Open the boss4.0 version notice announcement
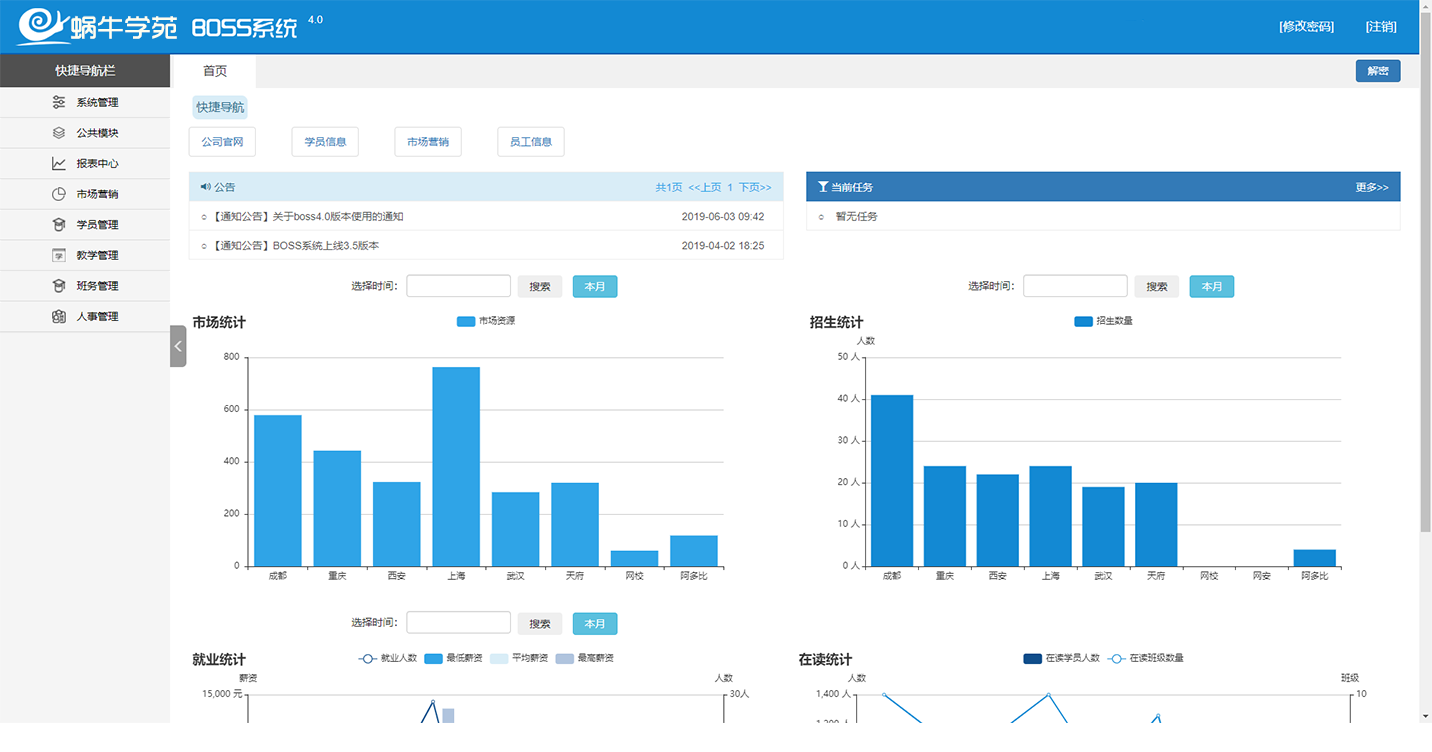The image size is (1432, 752). click(308, 216)
